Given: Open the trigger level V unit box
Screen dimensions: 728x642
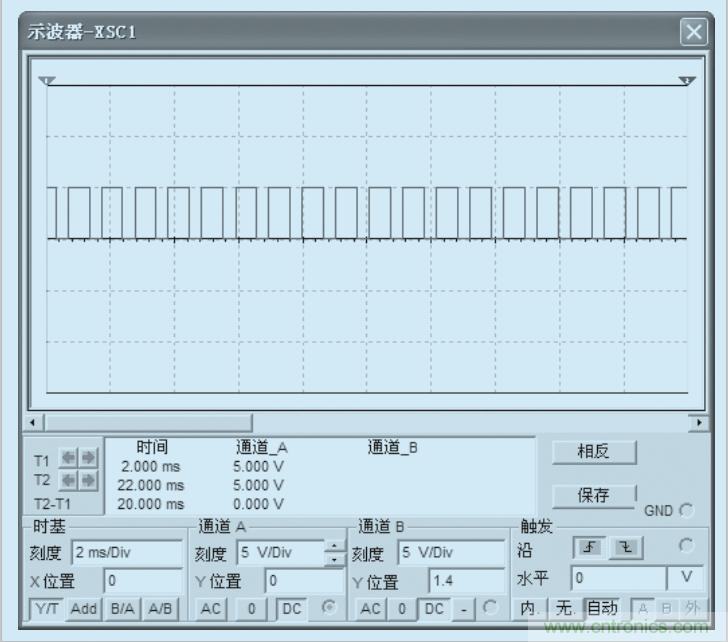Looking at the screenshot, I should (685, 578).
